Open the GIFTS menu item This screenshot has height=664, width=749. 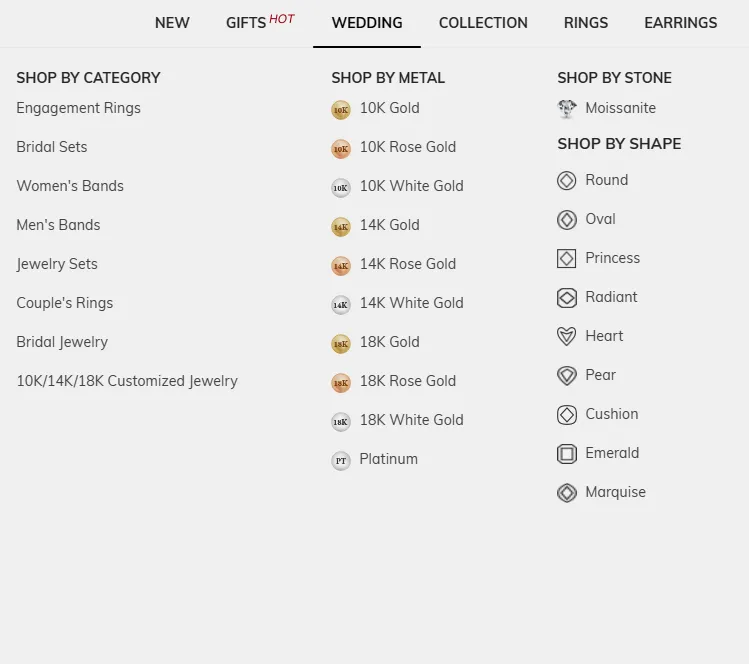pyautogui.click(x=246, y=23)
